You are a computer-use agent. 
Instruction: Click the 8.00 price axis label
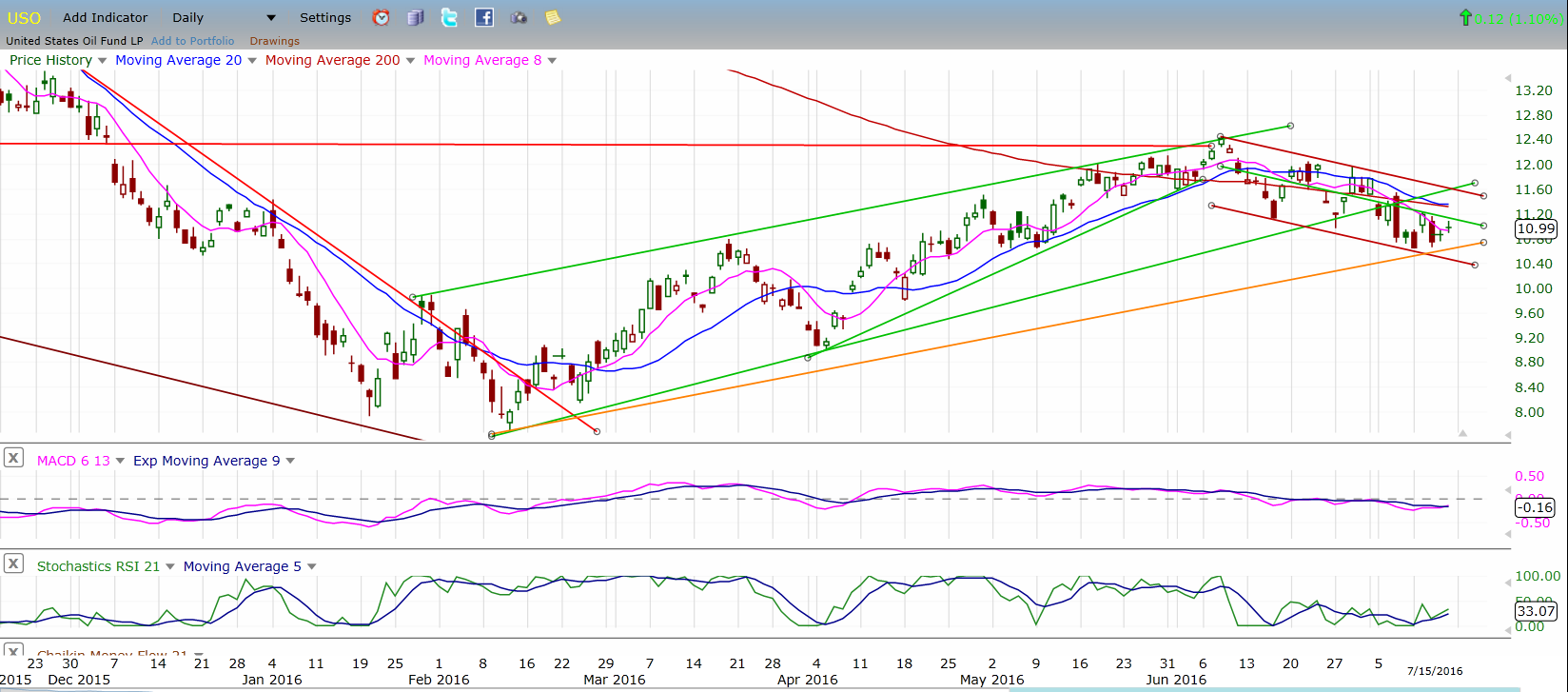click(1529, 412)
